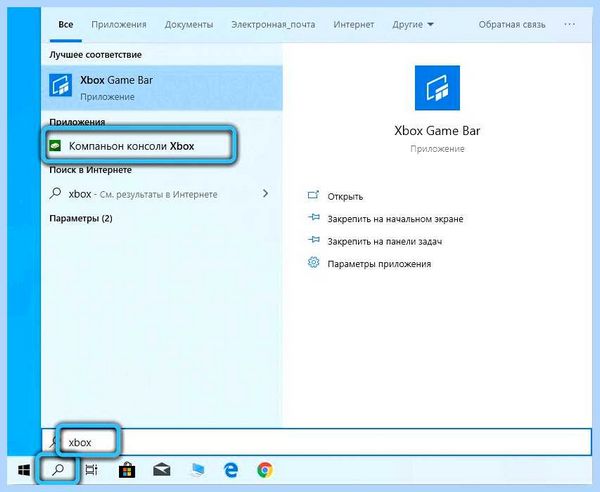Click the taskbar search magnifier icon
This screenshot has height=492, width=600.
tap(58, 470)
